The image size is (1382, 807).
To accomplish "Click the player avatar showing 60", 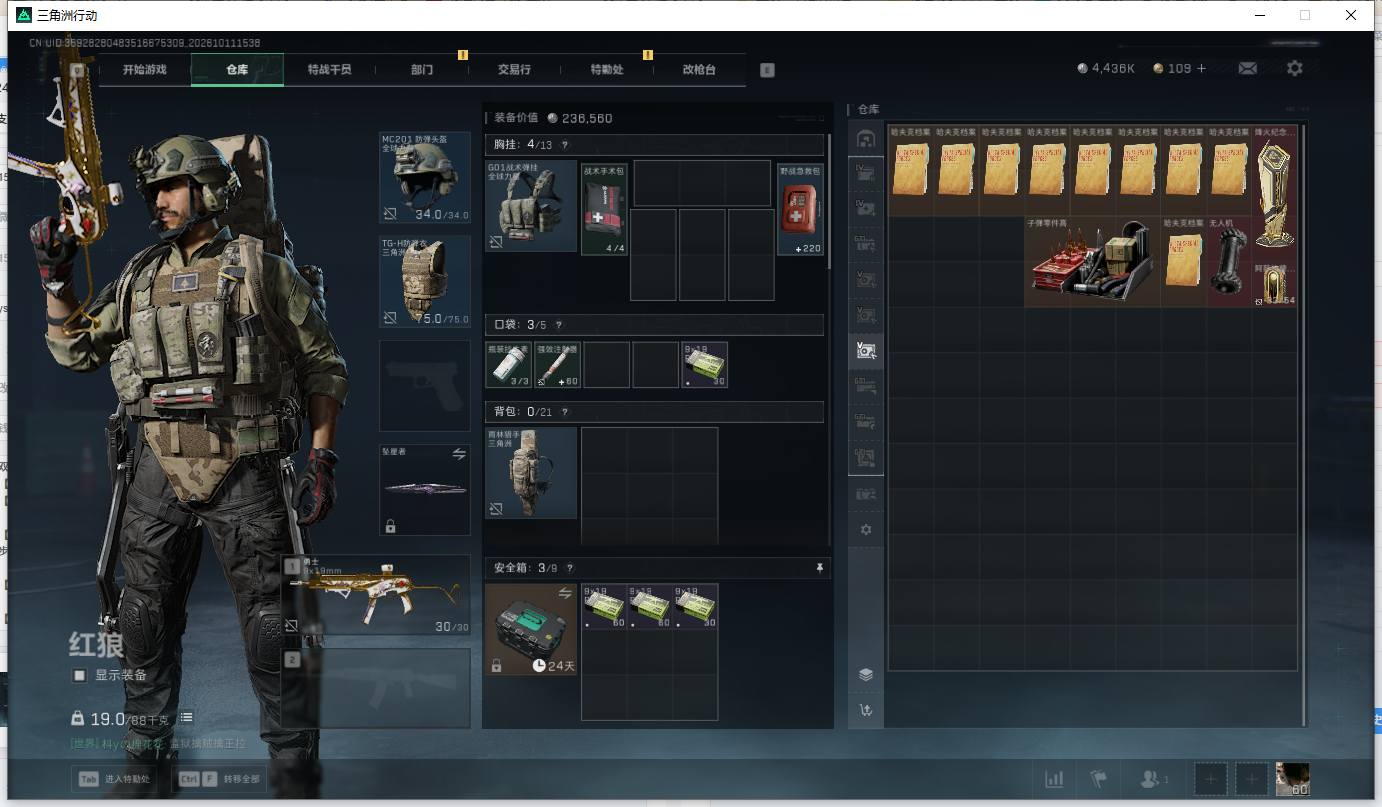I will 1292,779.
